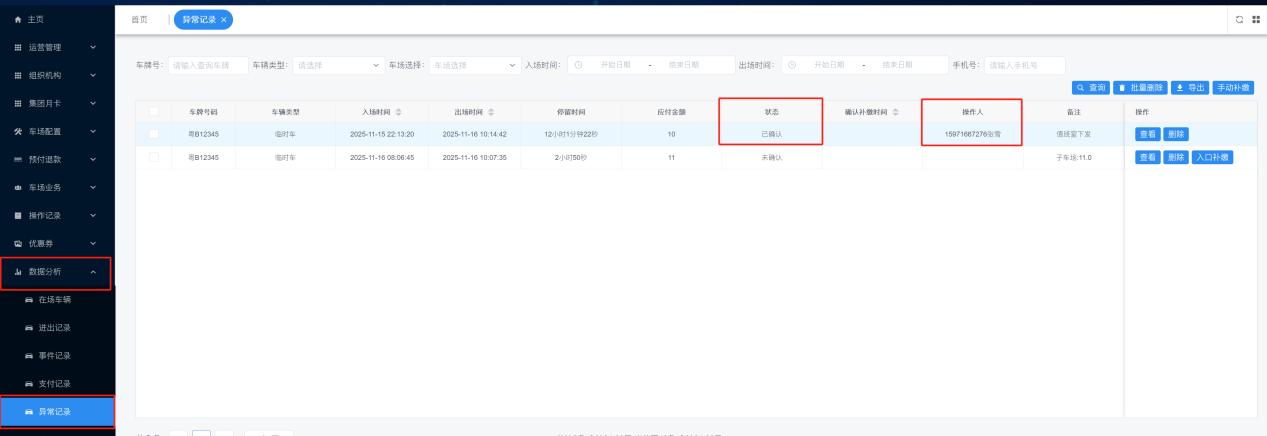This screenshot has width=1267, height=436.
Task: Check the row with entry 2025-11-15 22:13:20
Action: coord(153,134)
